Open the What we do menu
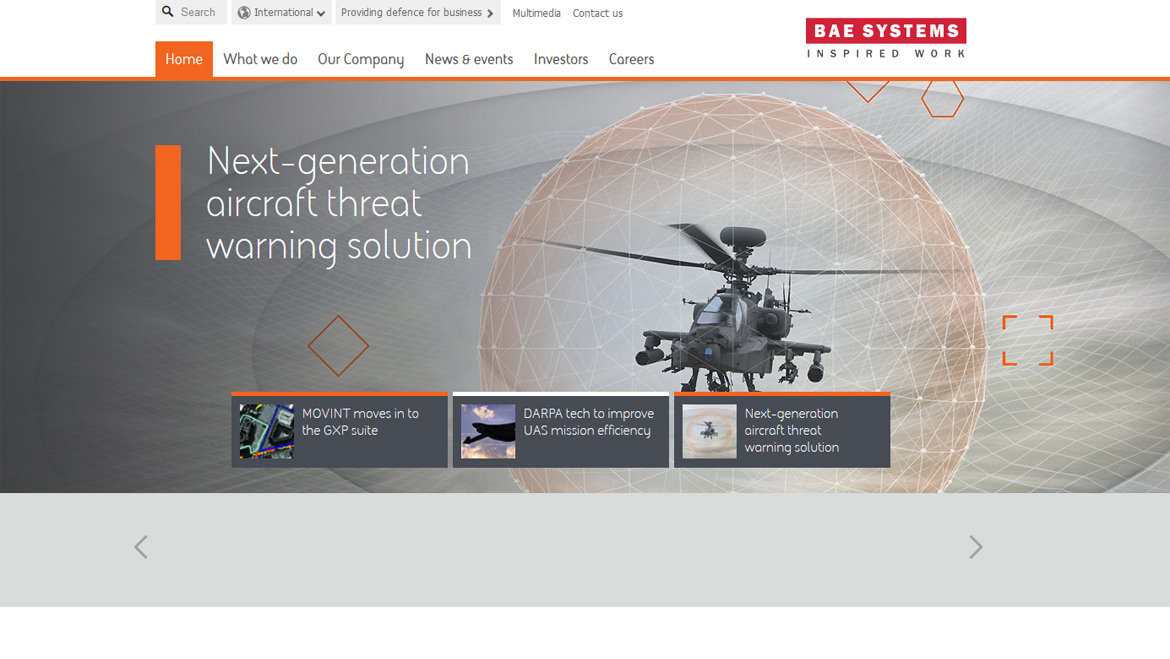 click(x=260, y=59)
